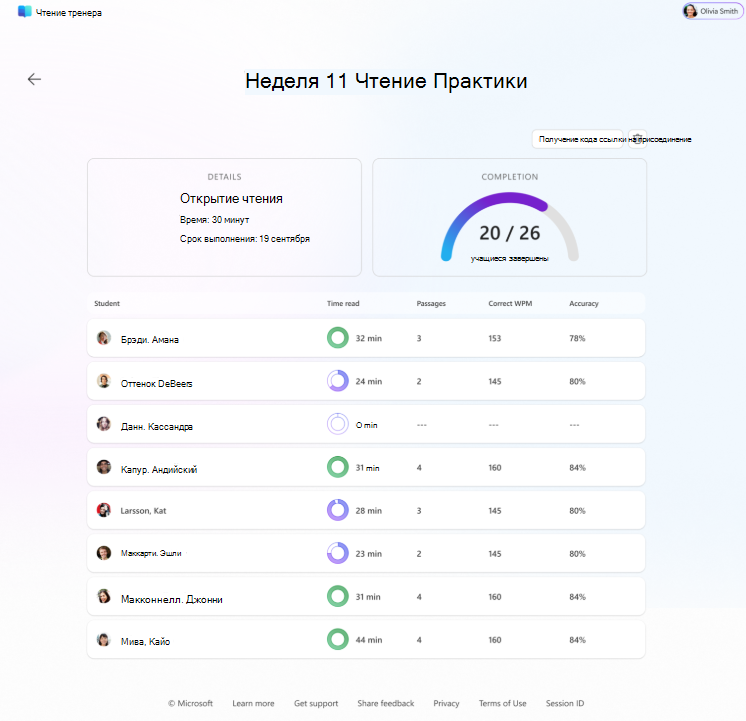This screenshot has width=746, height=721.
Task: Click the Чтение тренера app title
Action: [69, 13]
